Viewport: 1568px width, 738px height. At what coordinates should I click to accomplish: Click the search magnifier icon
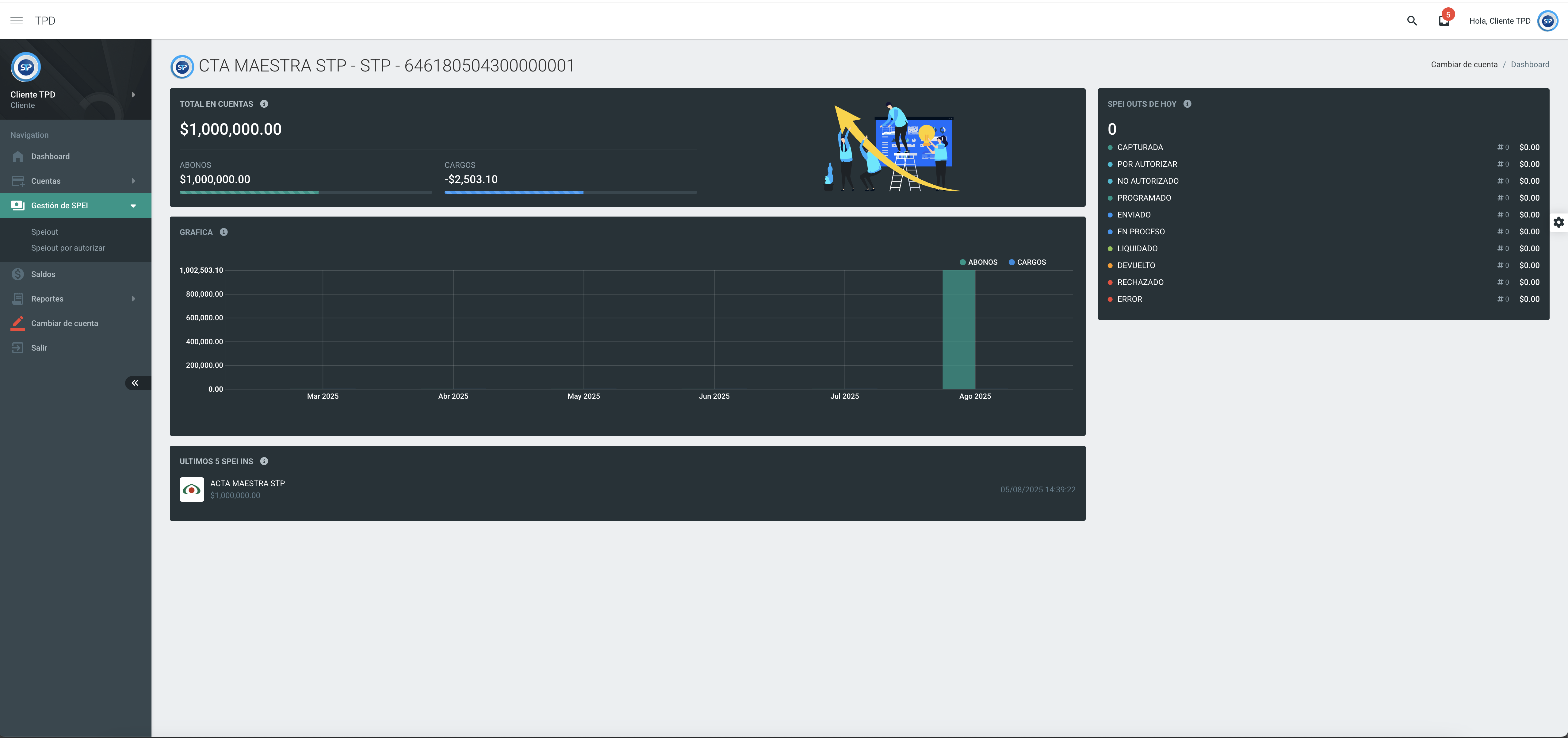pyautogui.click(x=1412, y=21)
